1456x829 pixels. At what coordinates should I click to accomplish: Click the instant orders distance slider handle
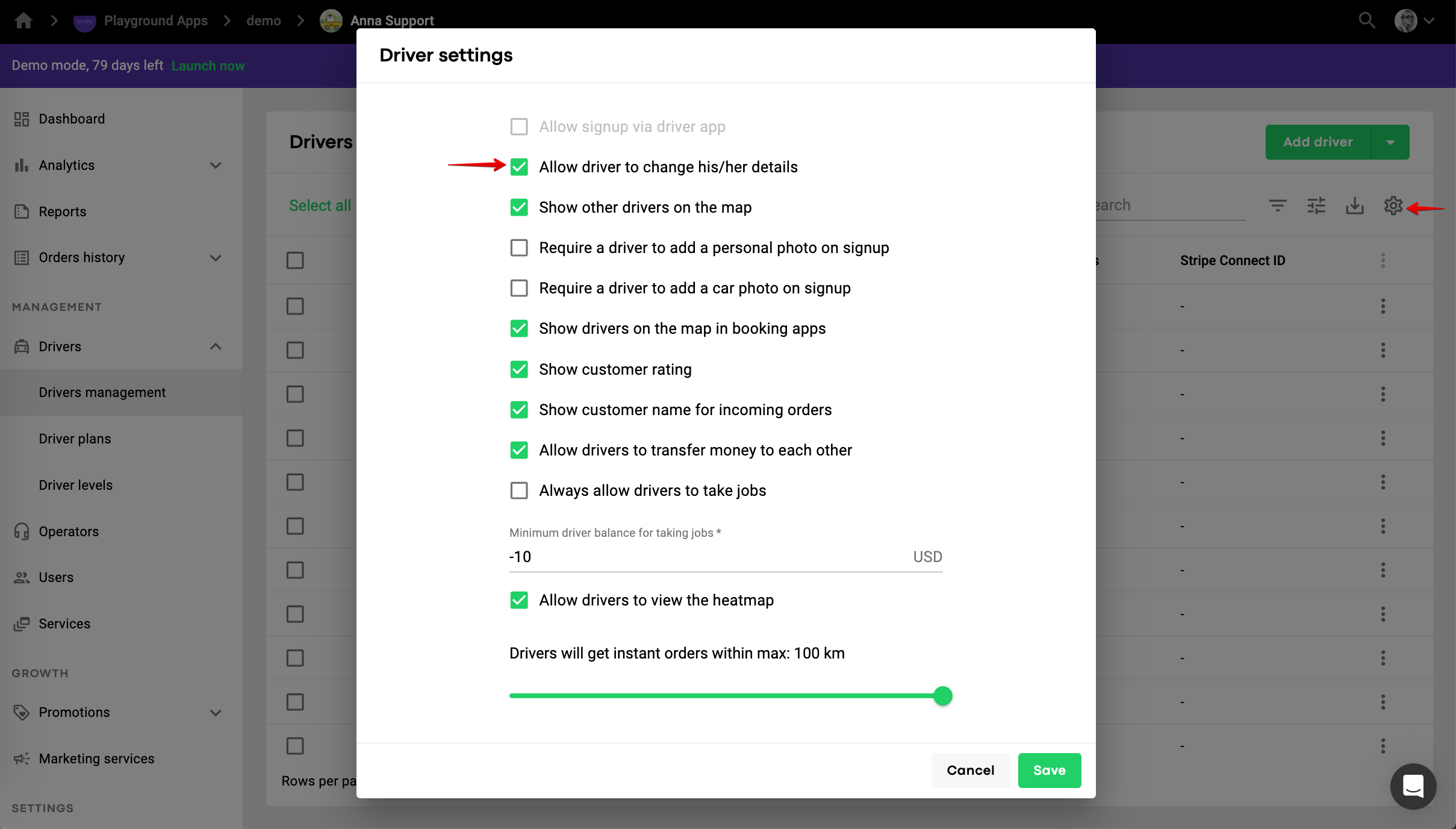pos(942,696)
